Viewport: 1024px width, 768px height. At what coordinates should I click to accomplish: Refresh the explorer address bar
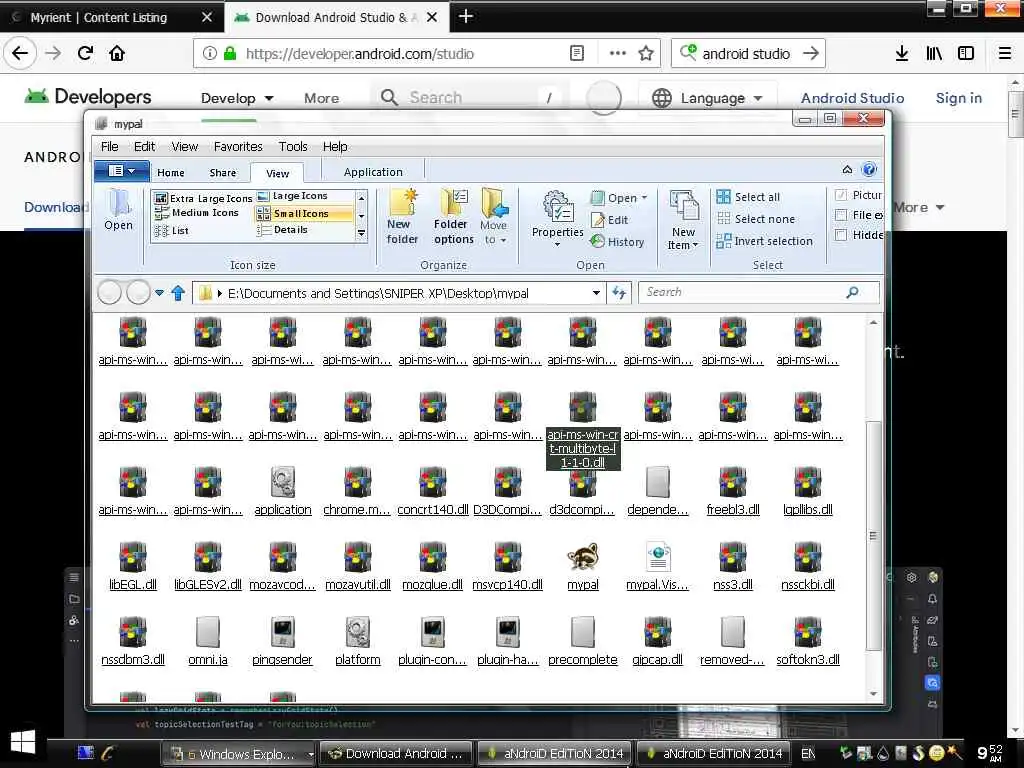point(618,293)
